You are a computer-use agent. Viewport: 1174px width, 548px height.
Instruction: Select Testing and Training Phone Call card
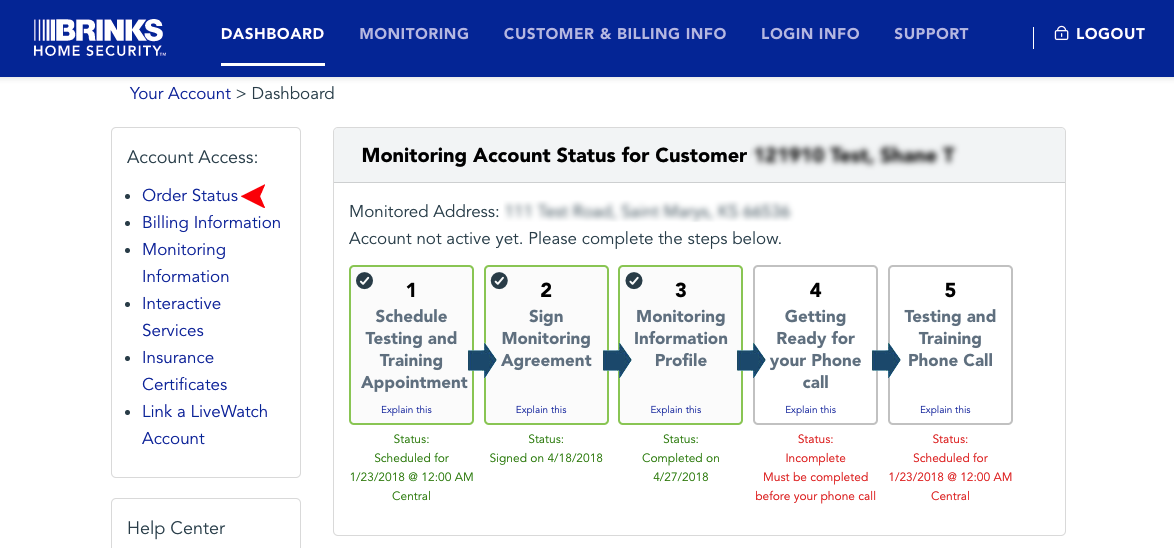click(x=950, y=345)
